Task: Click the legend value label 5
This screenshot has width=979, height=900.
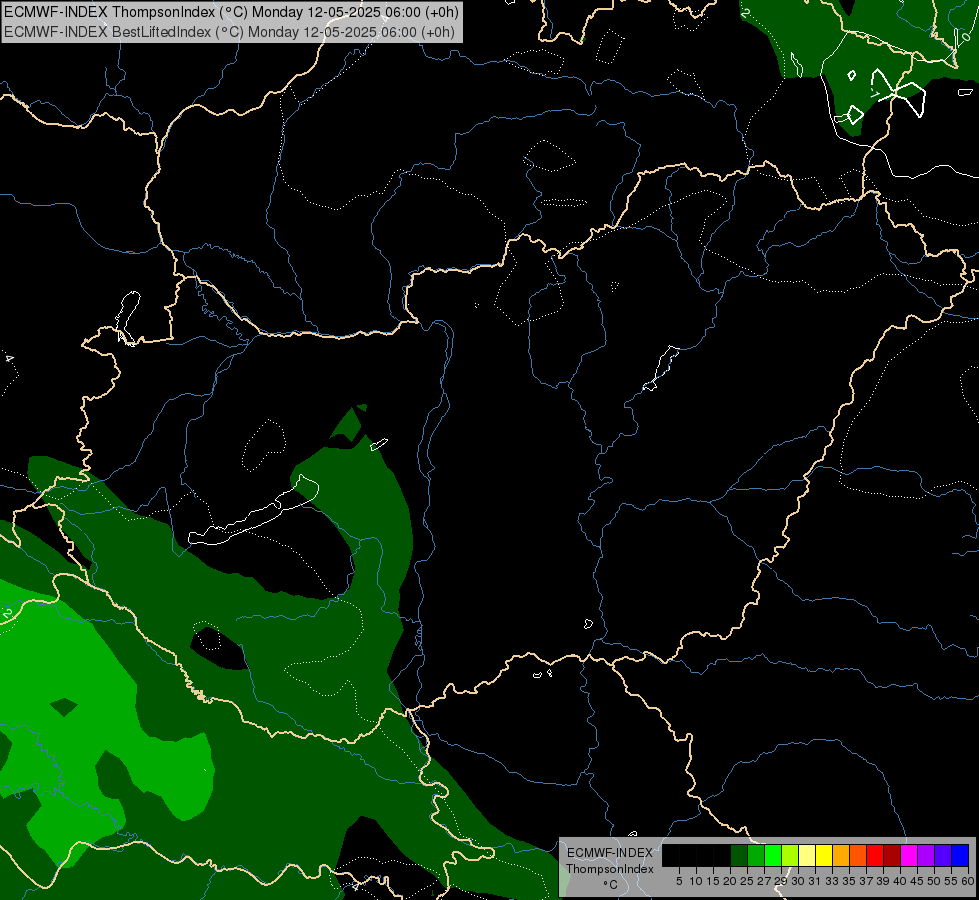Action: (x=679, y=881)
